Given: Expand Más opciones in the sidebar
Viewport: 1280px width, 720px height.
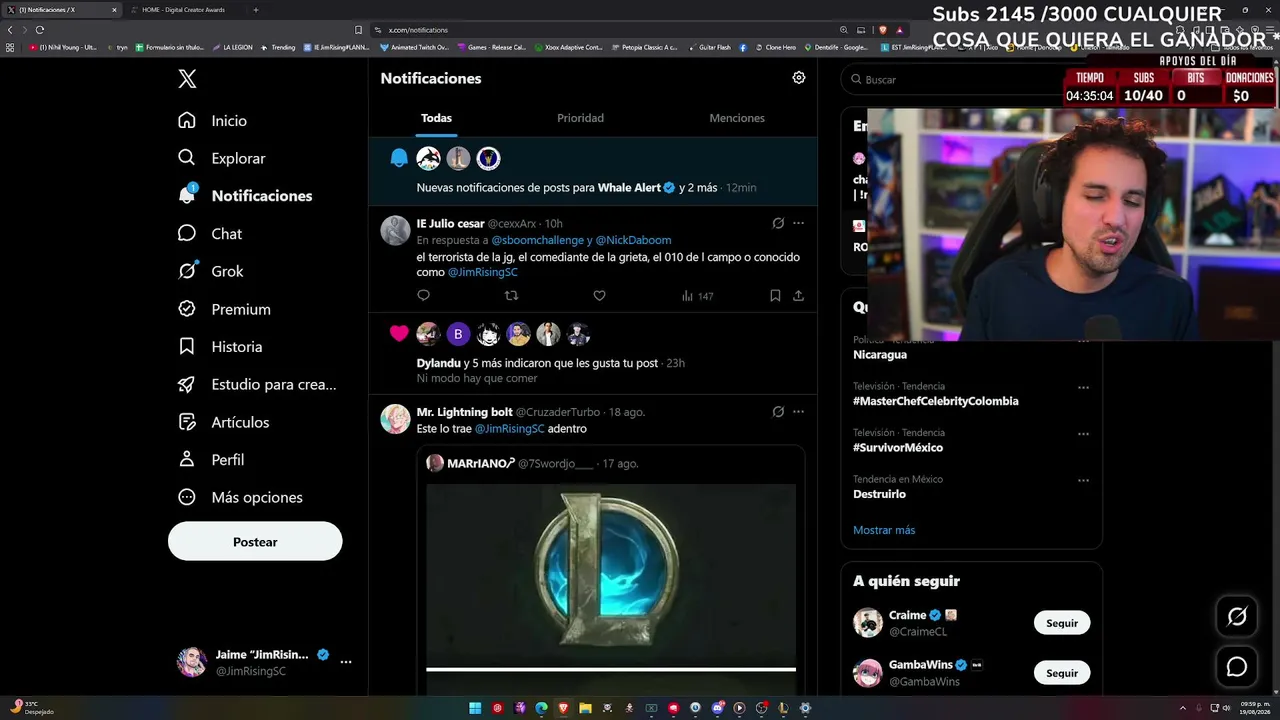Looking at the screenshot, I should click(x=240, y=497).
